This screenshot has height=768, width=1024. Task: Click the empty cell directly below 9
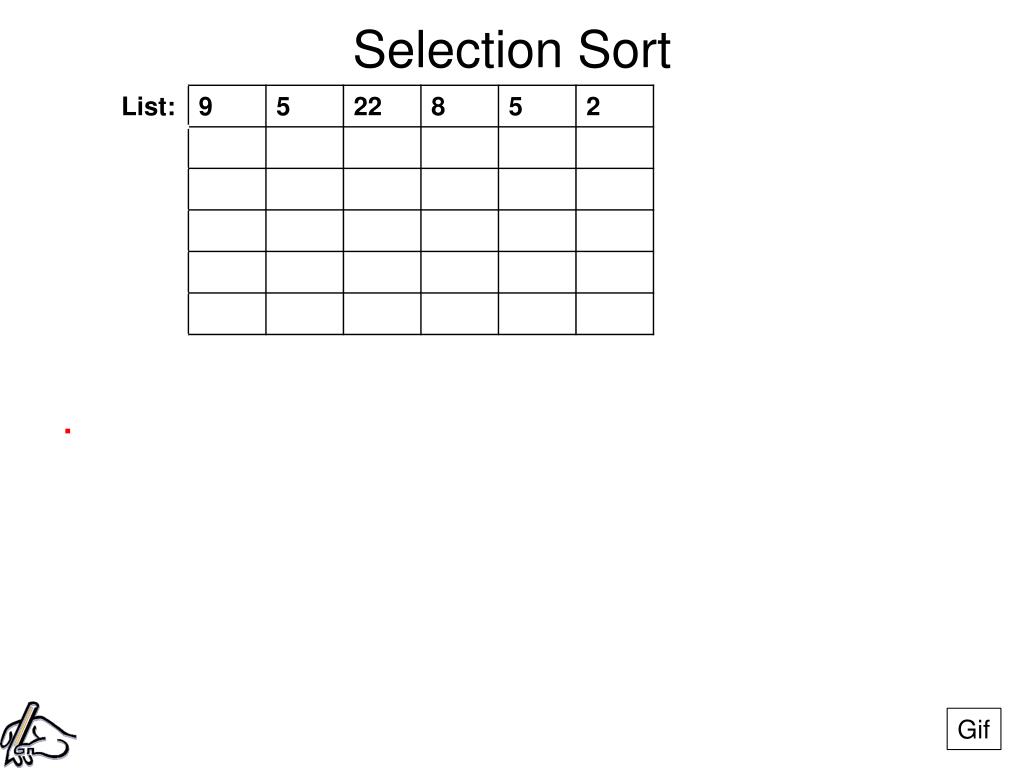[x=227, y=148]
